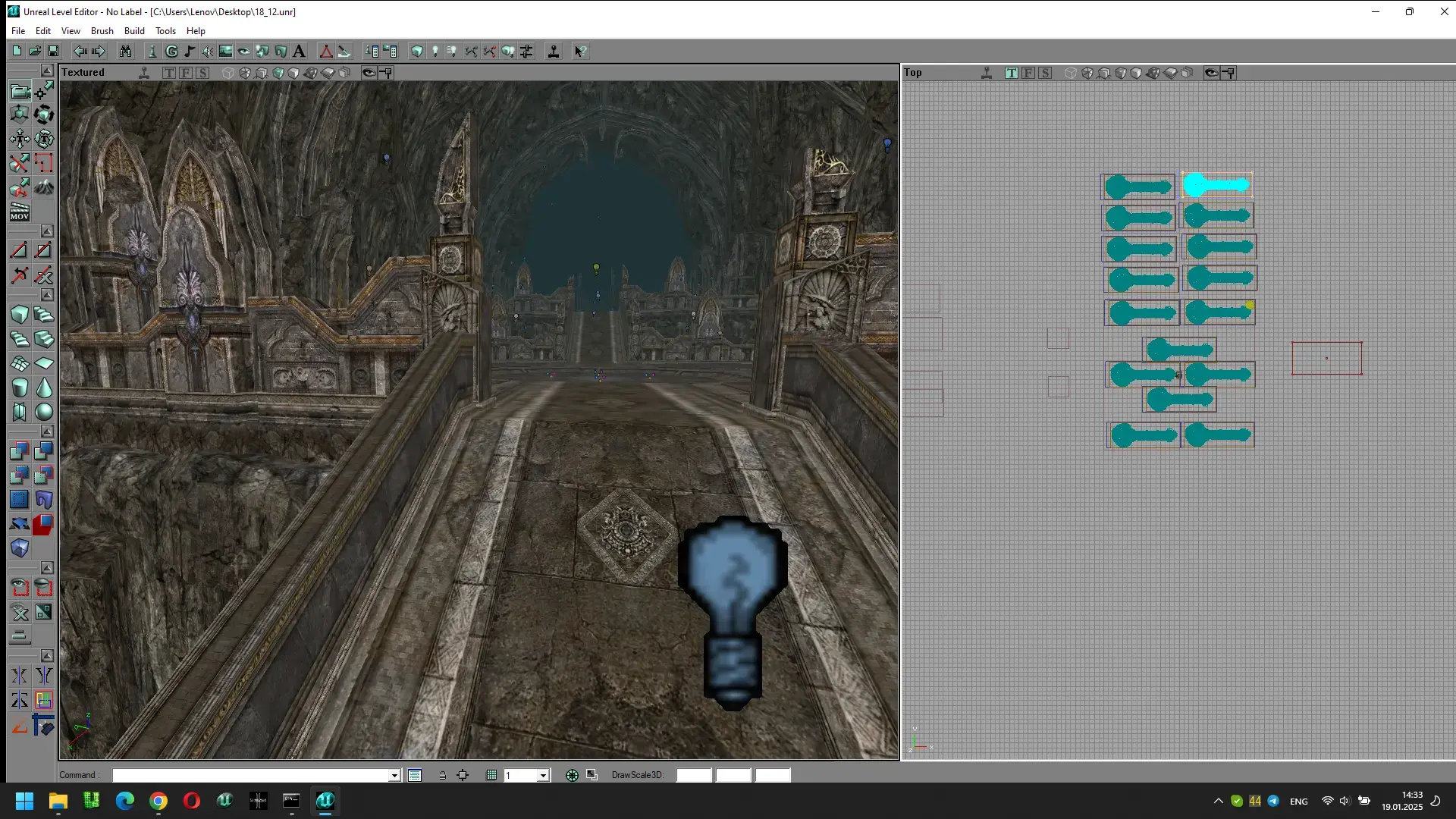Create a new map file
The height and width of the screenshot is (819, 1456).
(x=17, y=51)
